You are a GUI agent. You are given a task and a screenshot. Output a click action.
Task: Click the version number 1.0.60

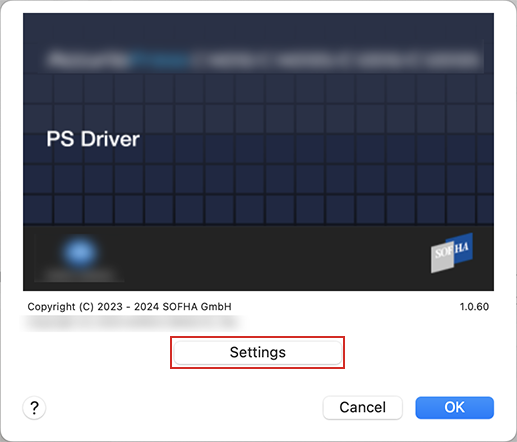coord(474,307)
